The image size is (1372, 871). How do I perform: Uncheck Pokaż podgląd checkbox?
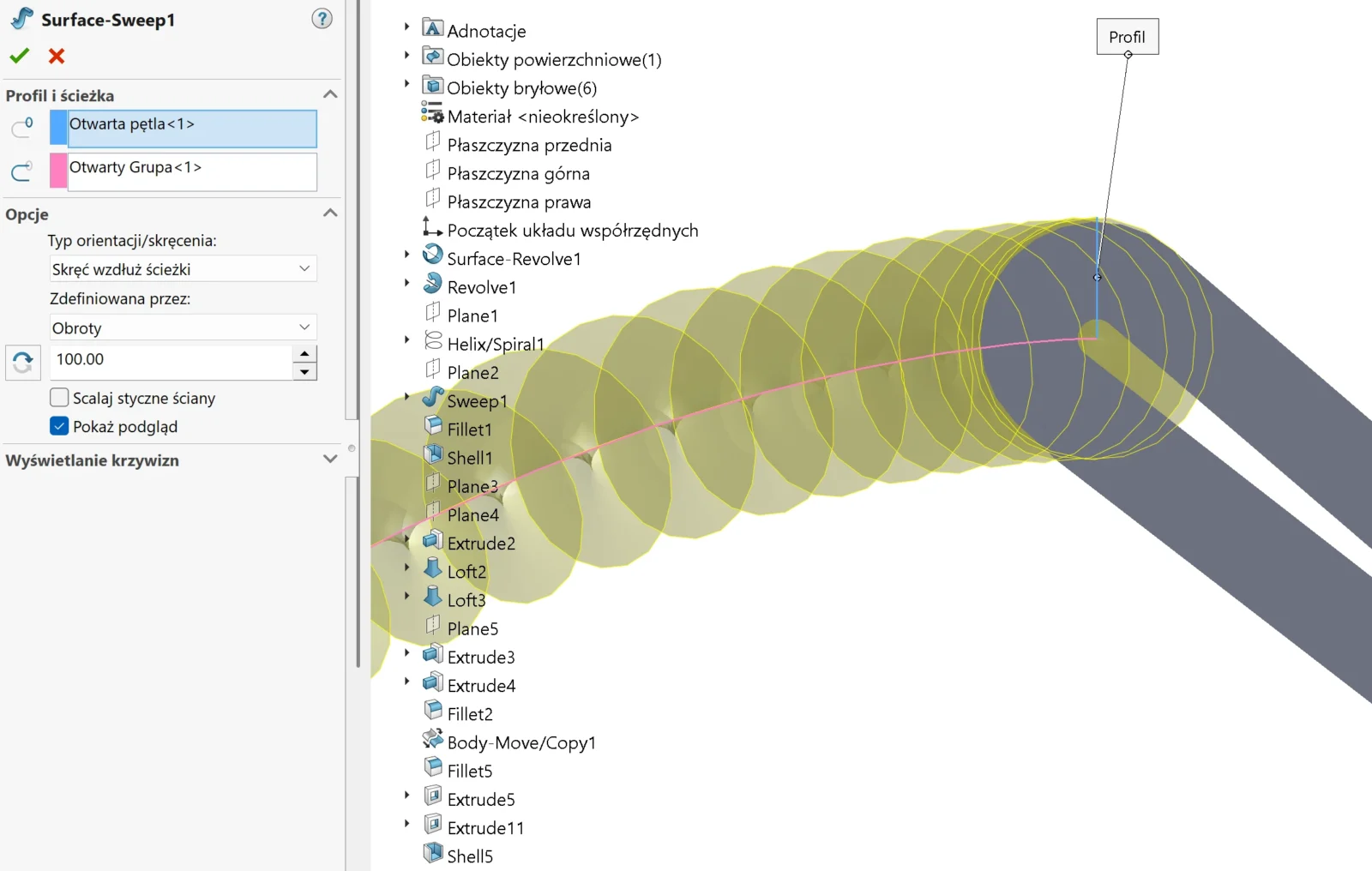click(x=59, y=426)
